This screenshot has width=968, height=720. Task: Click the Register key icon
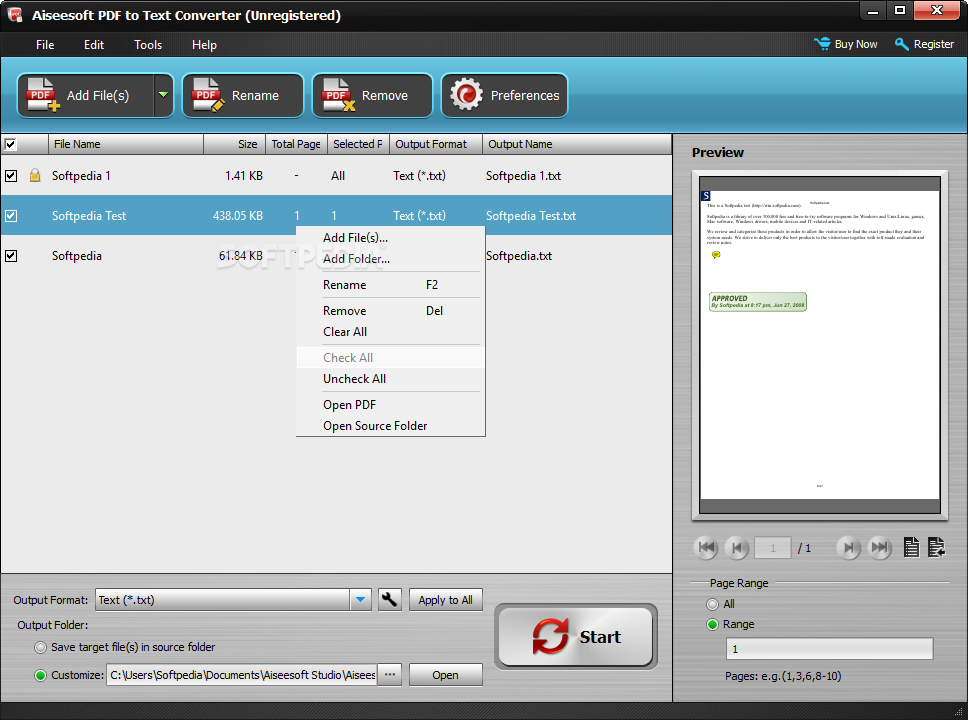[901, 44]
